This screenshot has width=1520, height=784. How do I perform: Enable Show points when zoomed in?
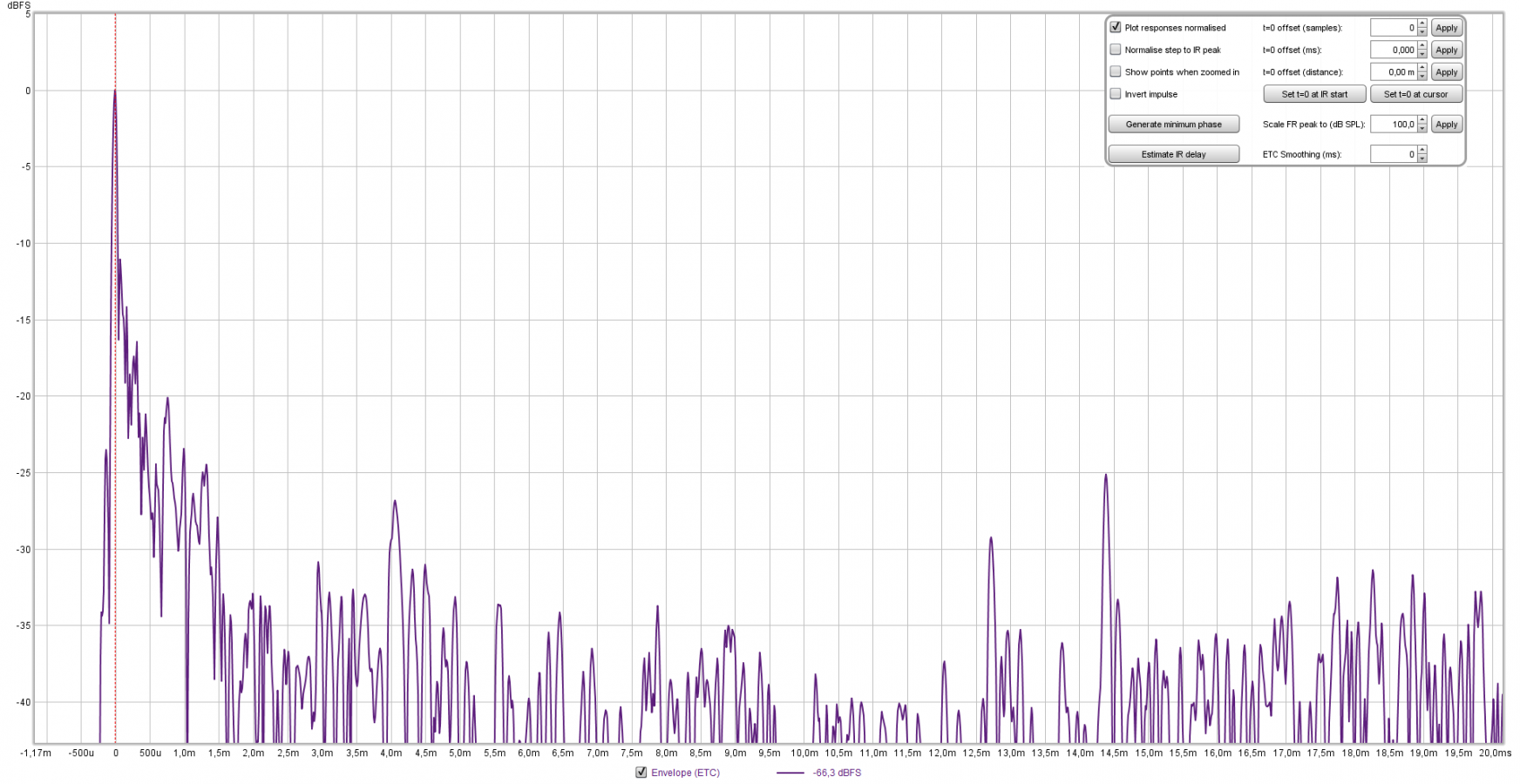click(x=1116, y=72)
